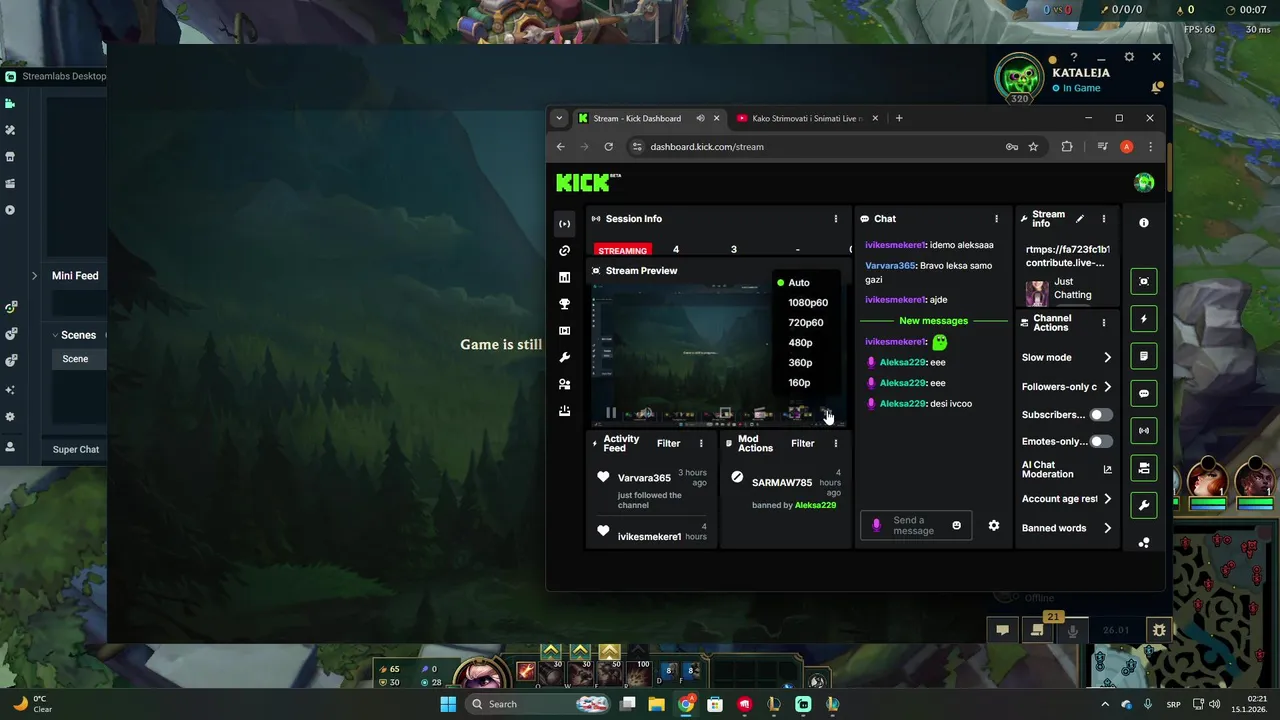Mute the Kick Dashboard tab audio
Screen dimensions: 1280x720
[x=700, y=118]
